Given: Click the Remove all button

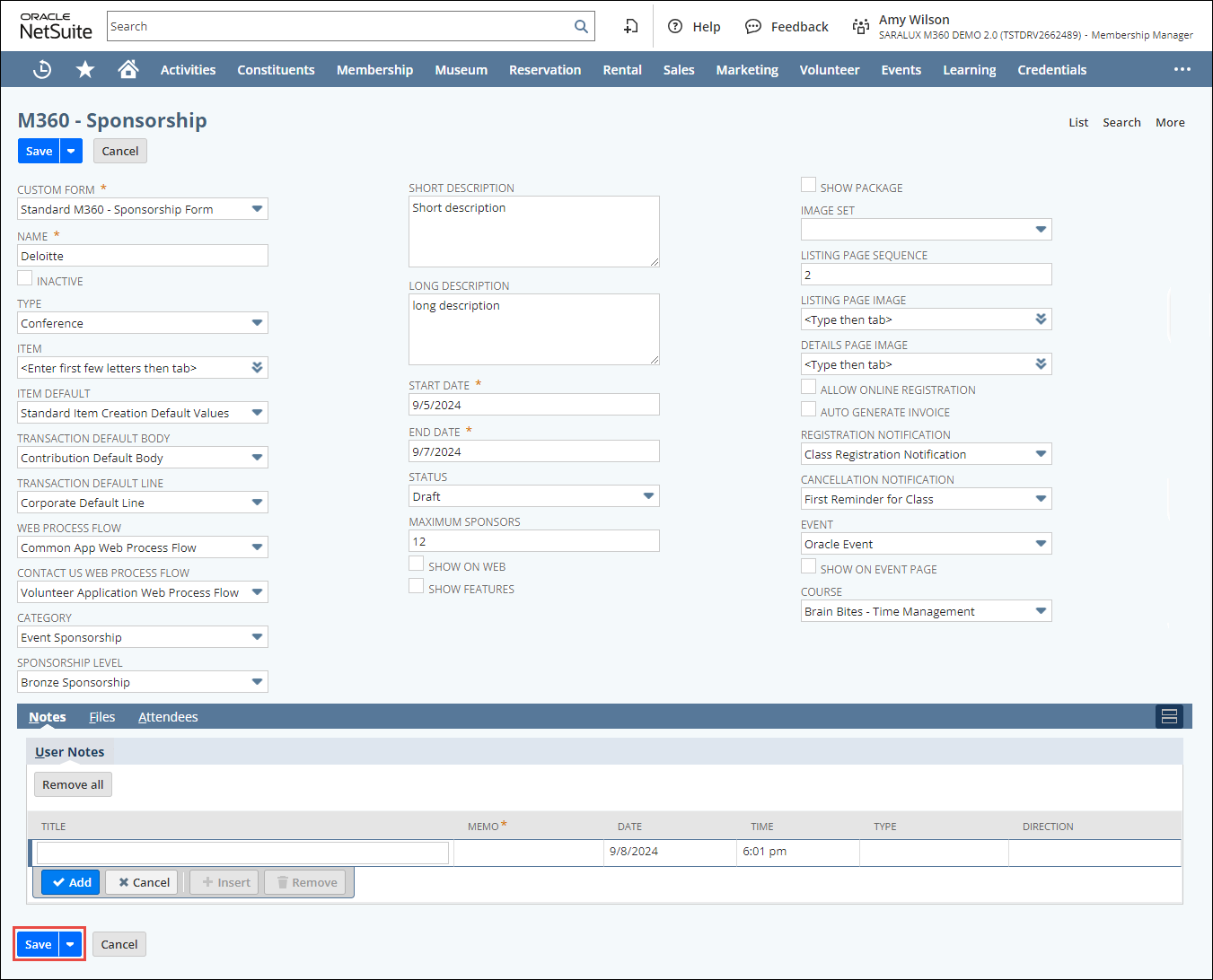Looking at the screenshot, I should click(73, 784).
